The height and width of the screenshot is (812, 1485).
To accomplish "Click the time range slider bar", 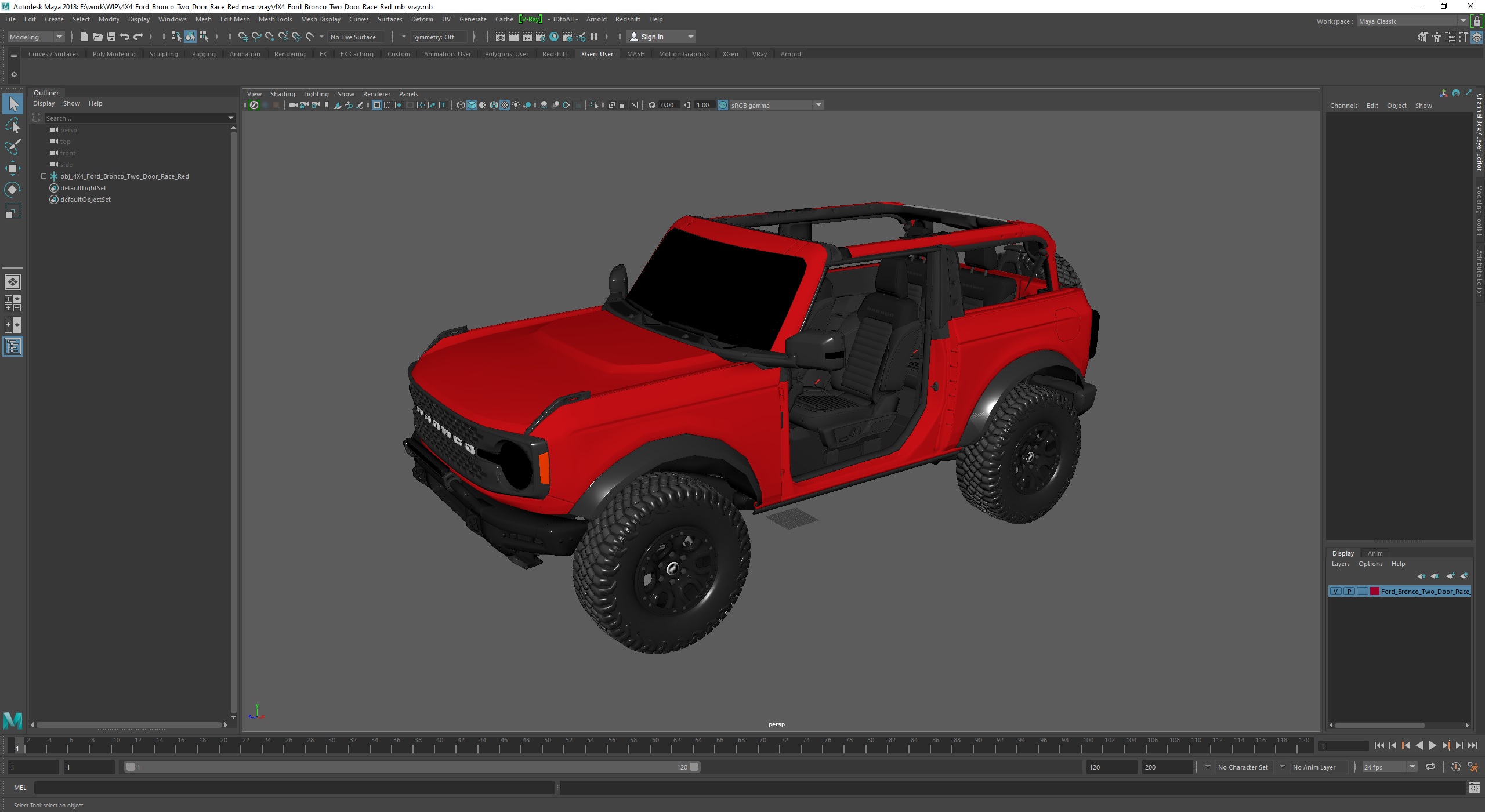I will coord(412,767).
